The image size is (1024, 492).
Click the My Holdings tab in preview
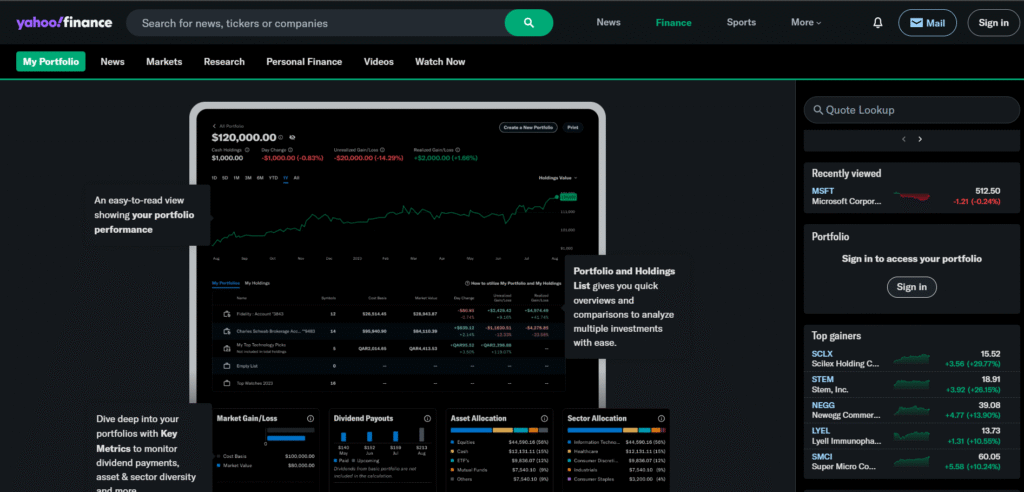[257, 283]
